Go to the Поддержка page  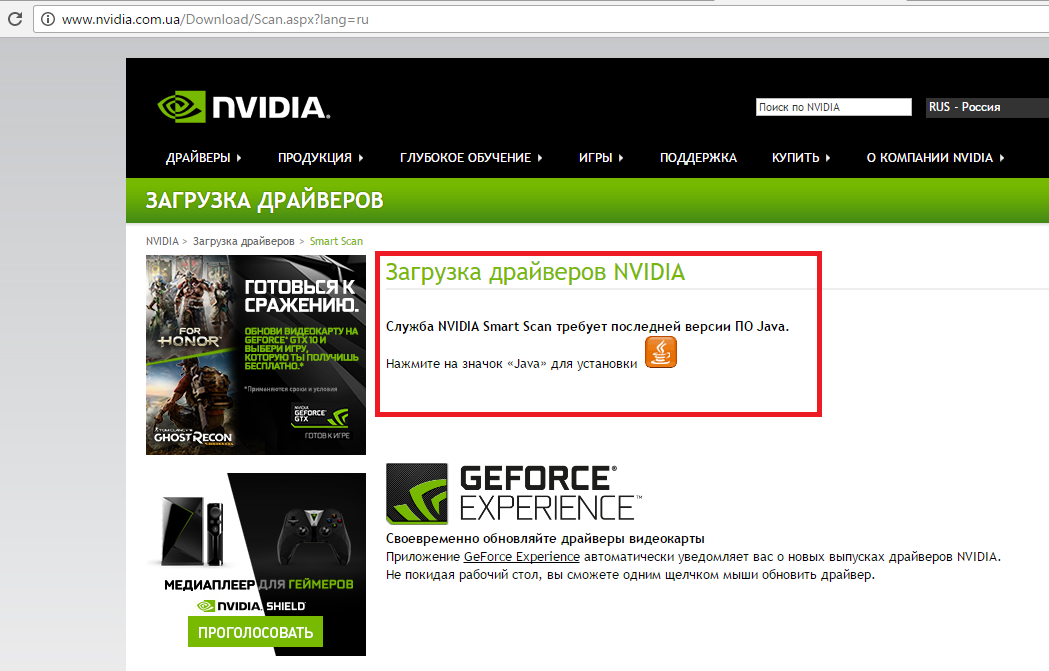point(698,158)
